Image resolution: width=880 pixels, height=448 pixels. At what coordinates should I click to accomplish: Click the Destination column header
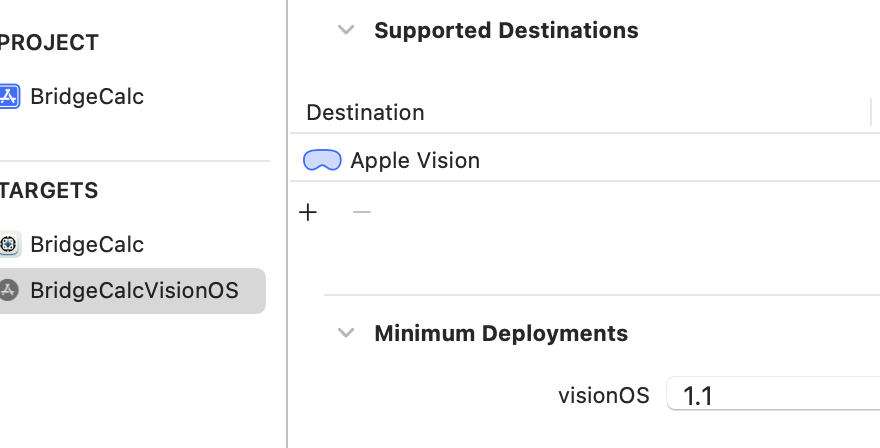(365, 112)
